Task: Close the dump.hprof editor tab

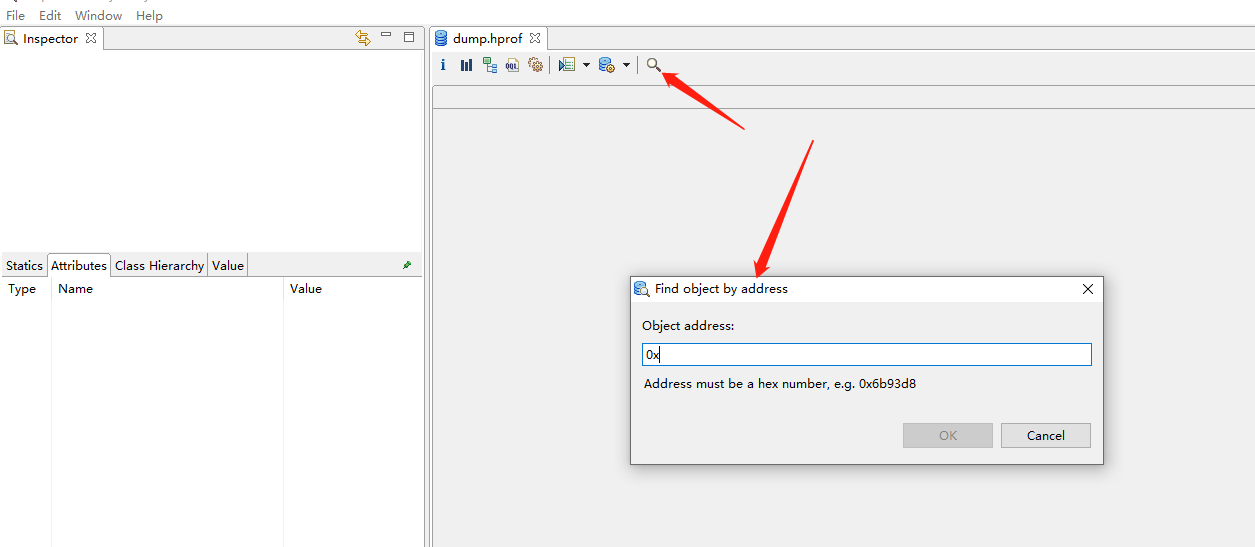Action: click(535, 39)
